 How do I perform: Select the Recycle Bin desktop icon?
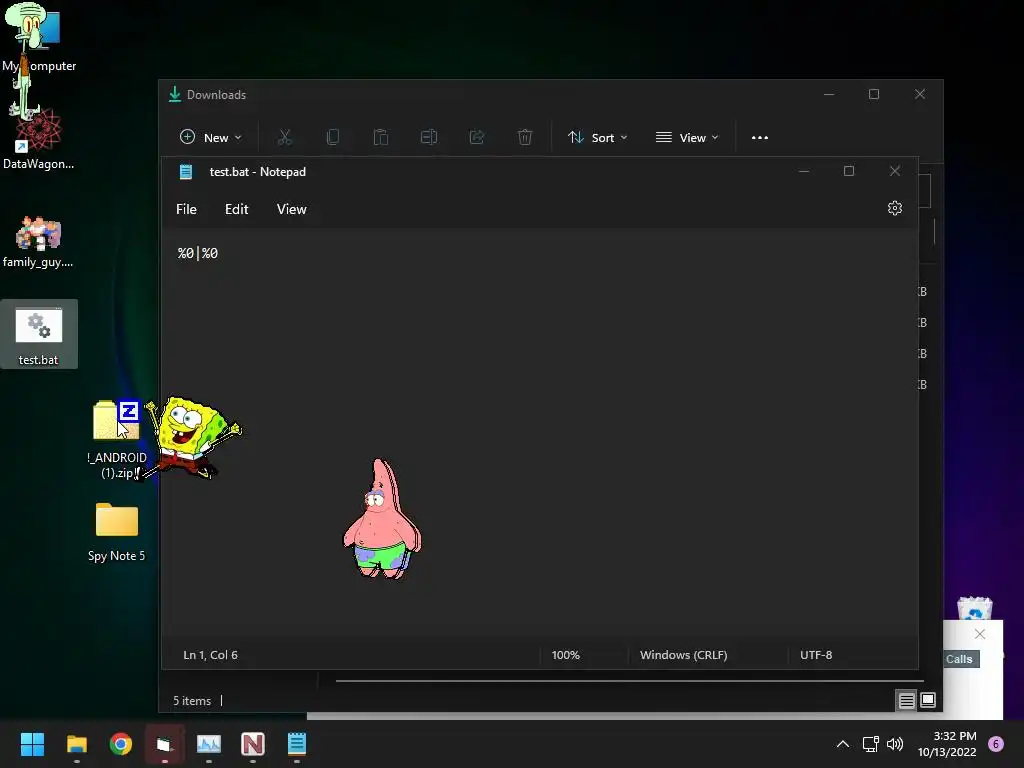pyautogui.click(x=974, y=609)
